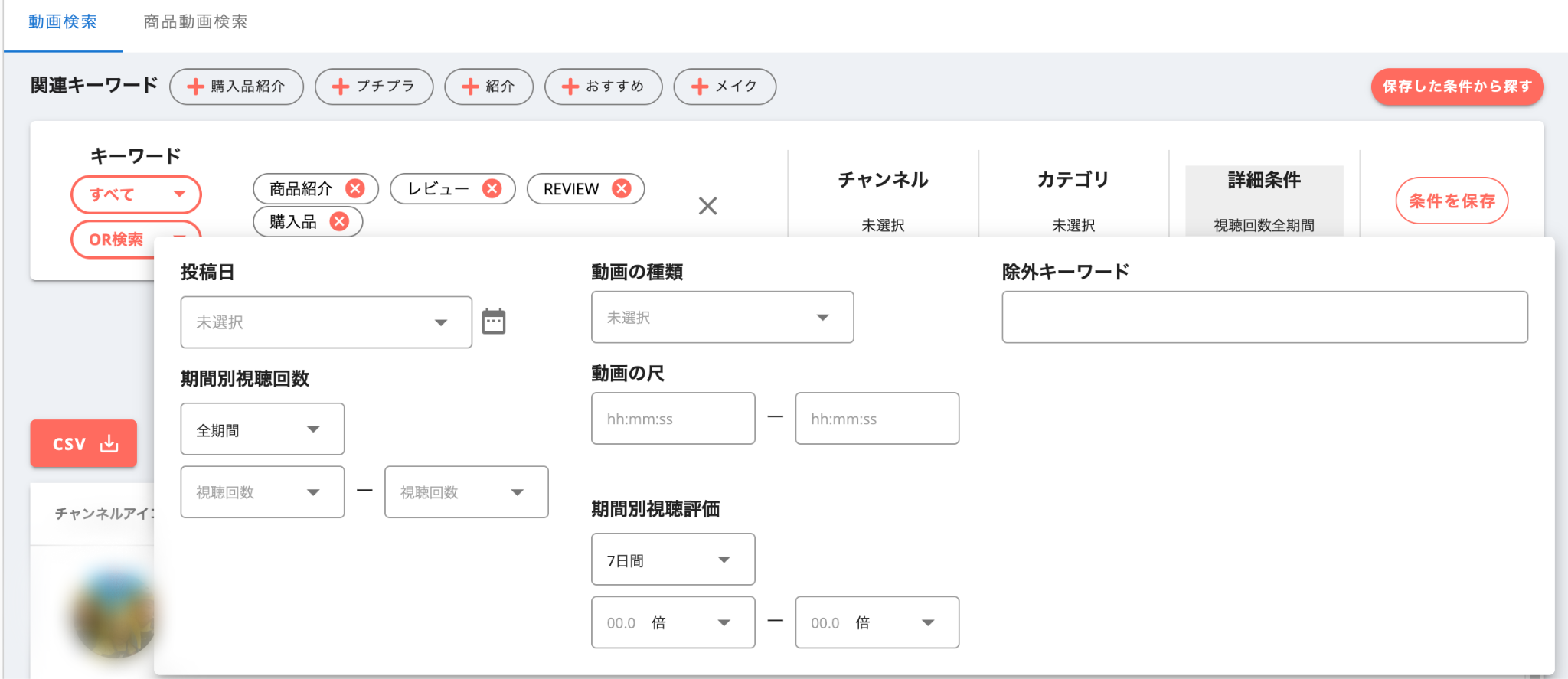Remove the REVIEW keyword tag
The width and height of the screenshot is (1568, 679).
622,188
